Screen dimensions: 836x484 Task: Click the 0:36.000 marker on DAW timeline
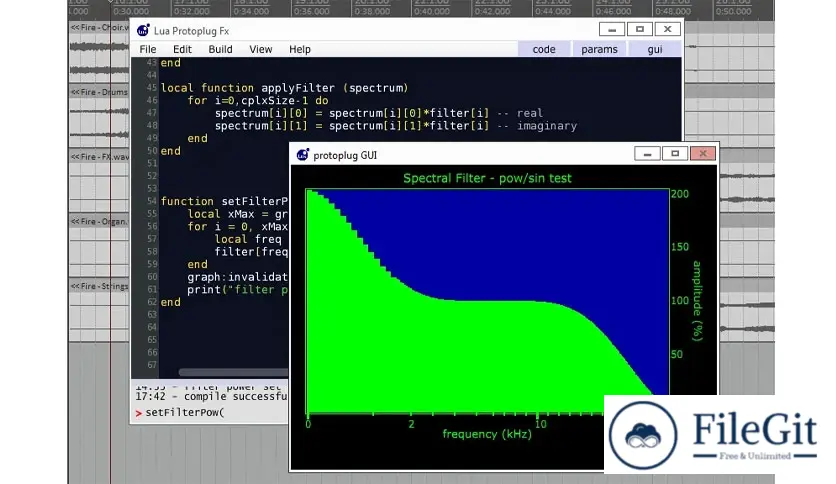312,11
